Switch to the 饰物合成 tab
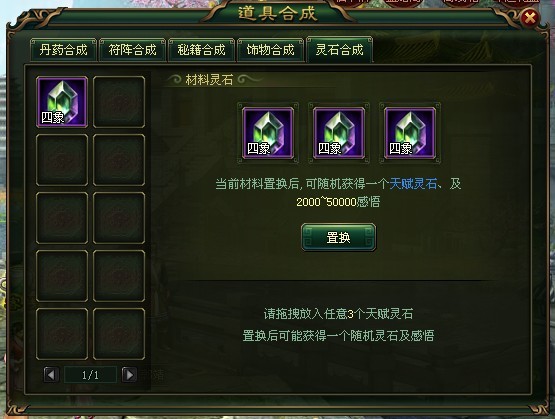Viewport: 555px width, 419px height. click(x=270, y=50)
